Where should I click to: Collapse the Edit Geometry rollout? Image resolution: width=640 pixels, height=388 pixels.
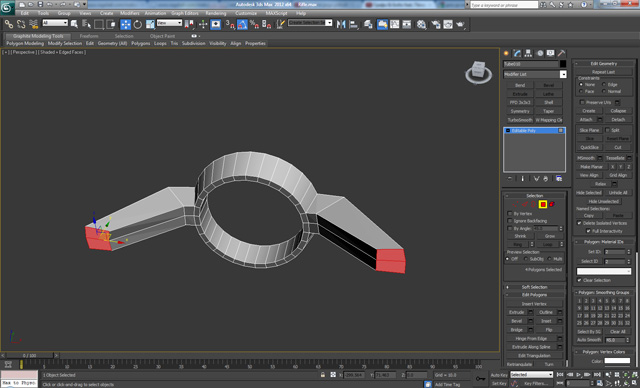click(604, 64)
